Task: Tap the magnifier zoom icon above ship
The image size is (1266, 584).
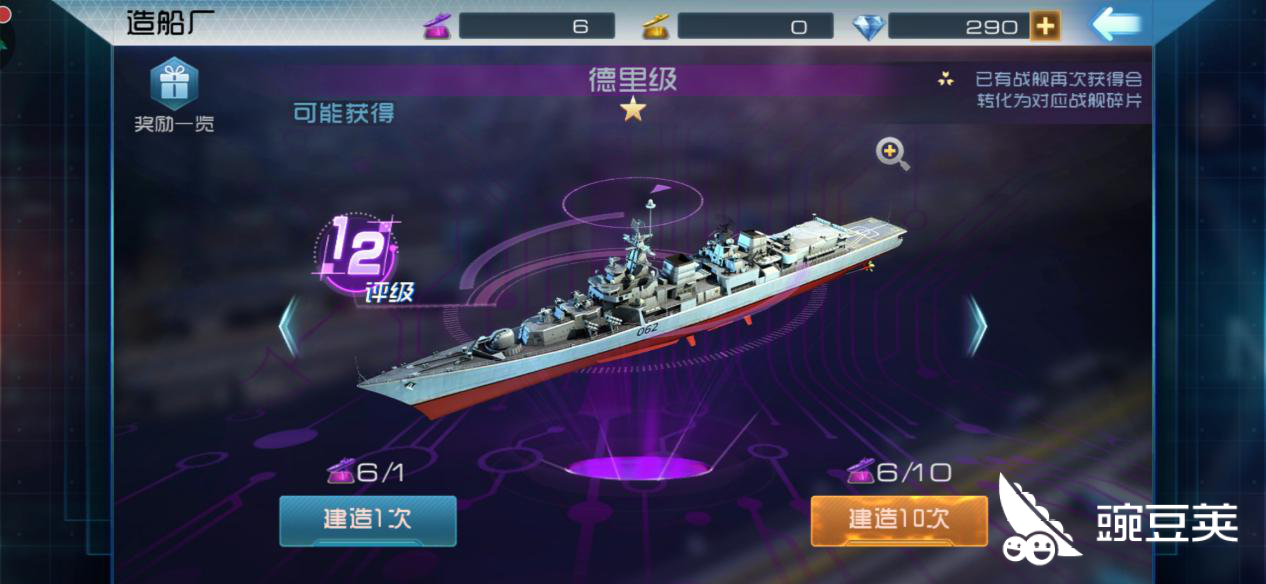Action: pyautogui.click(x=892, y=154)
